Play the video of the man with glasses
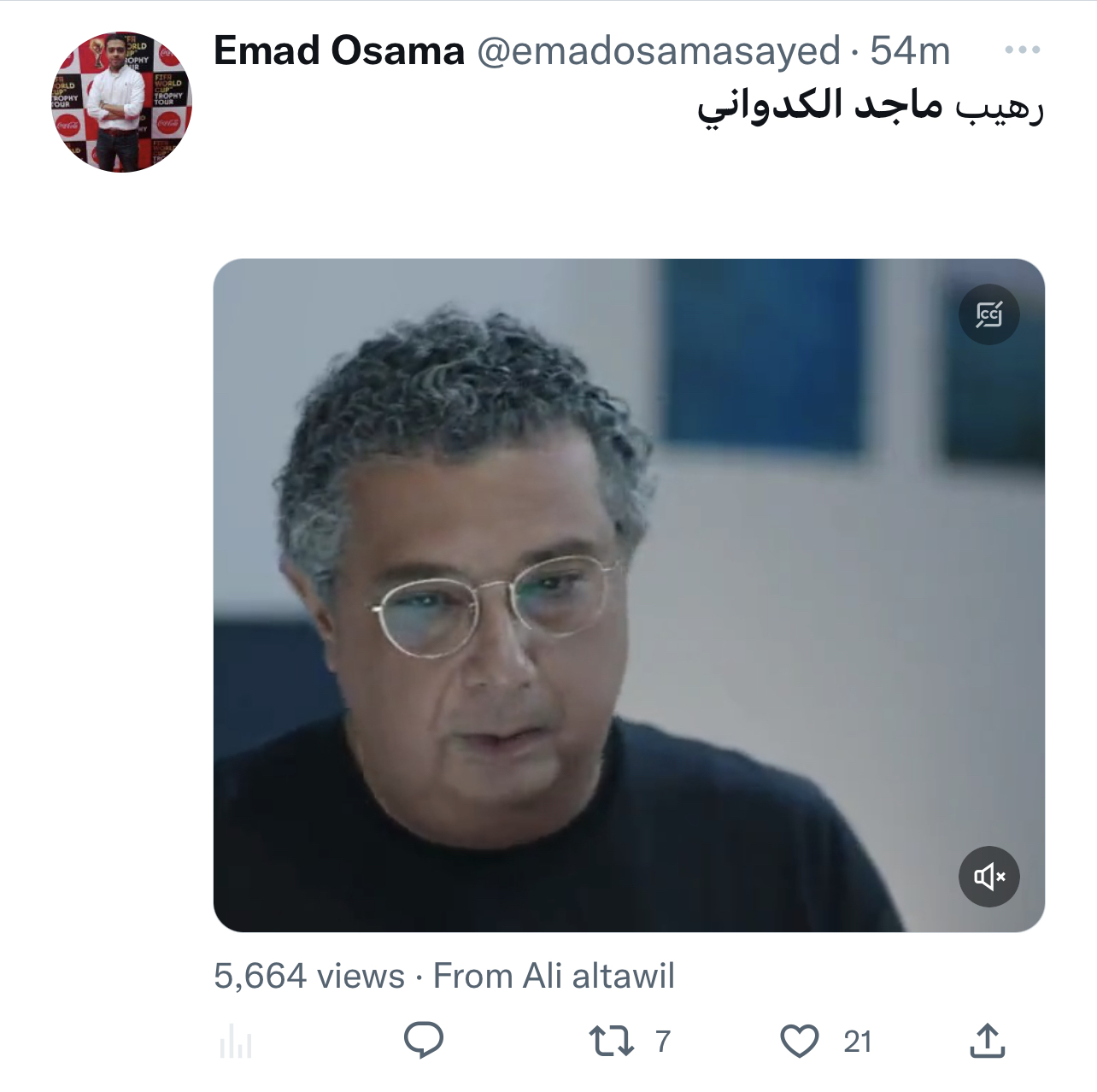 coord(629,595)
